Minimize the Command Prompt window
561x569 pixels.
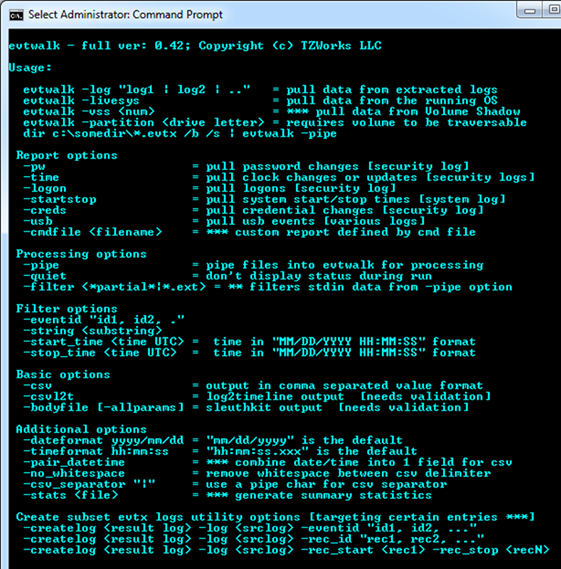click(x=529, y=11)
